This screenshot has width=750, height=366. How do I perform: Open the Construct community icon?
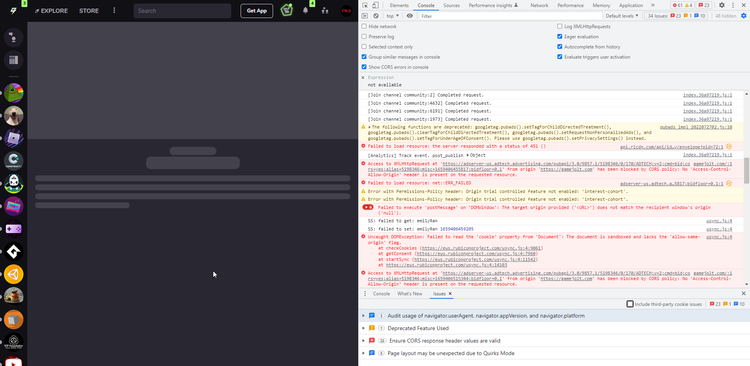(x=13, y=161)
